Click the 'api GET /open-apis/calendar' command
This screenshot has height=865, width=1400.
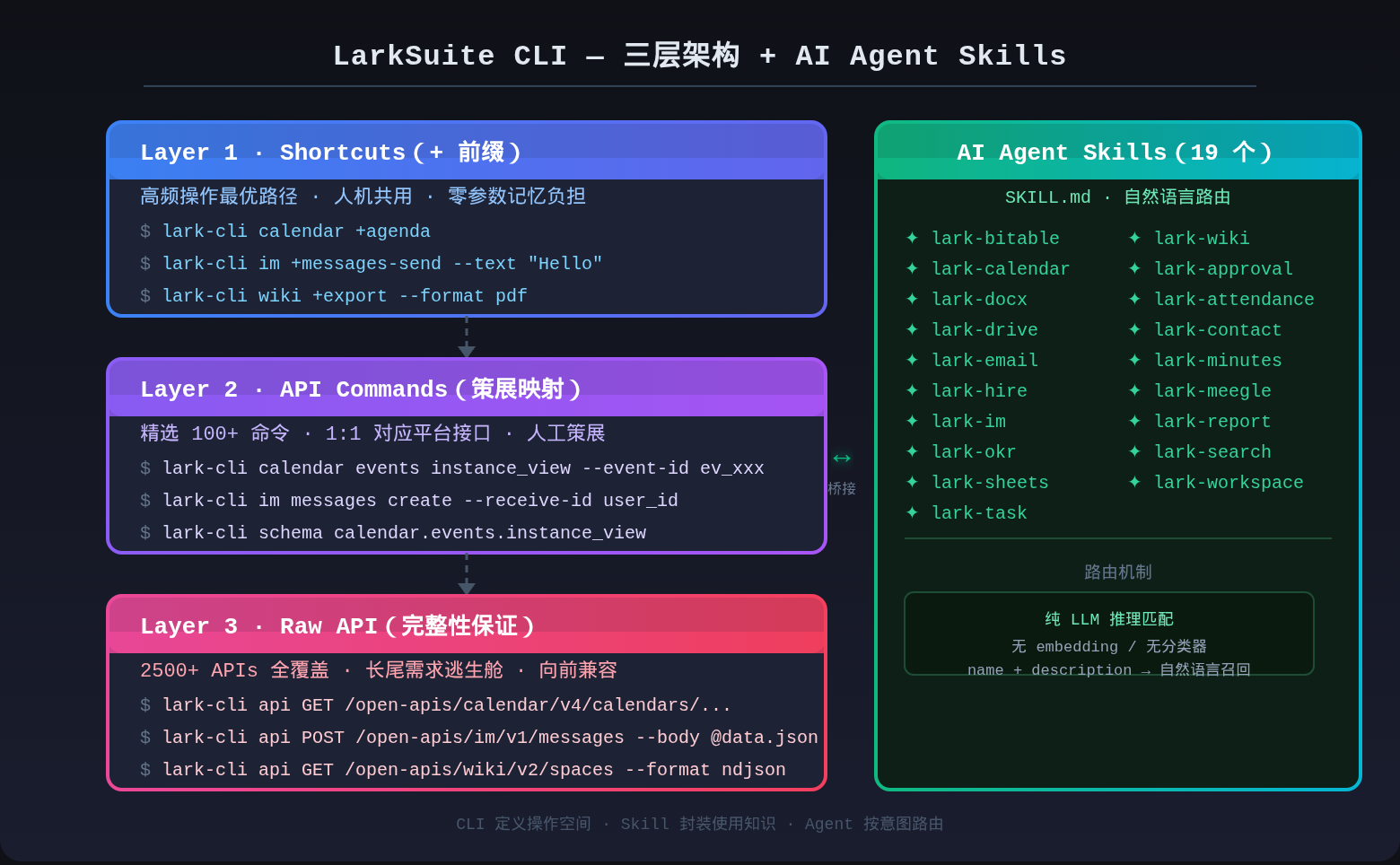[x=436, y=705]
